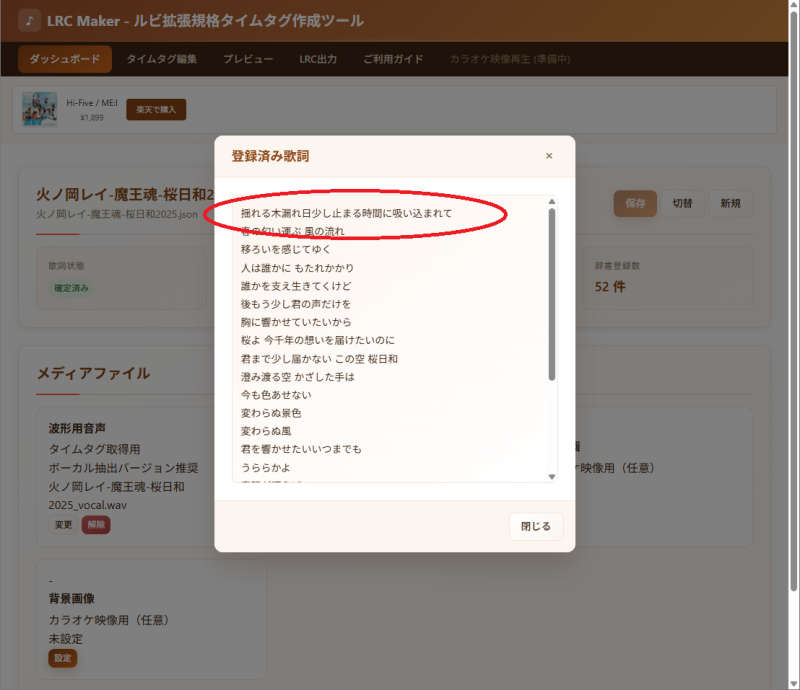This screenshot has width=800, height=690.
Task: Click the 楽天で購入 button
Action: pos(156,110)
